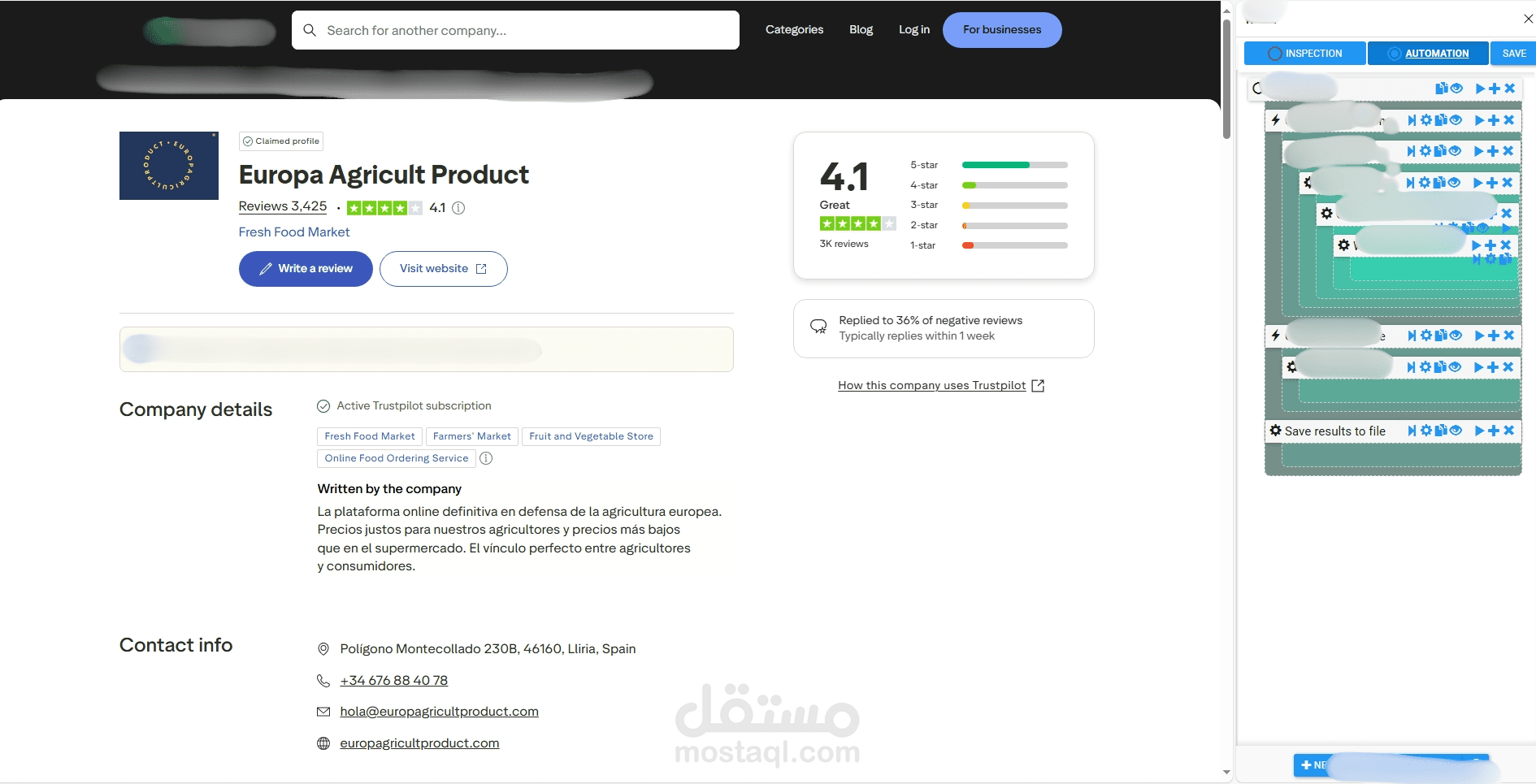Copy the lower lightning-bolt row with its duplicate icon

pyautogui.click(x=1441, y=336)
